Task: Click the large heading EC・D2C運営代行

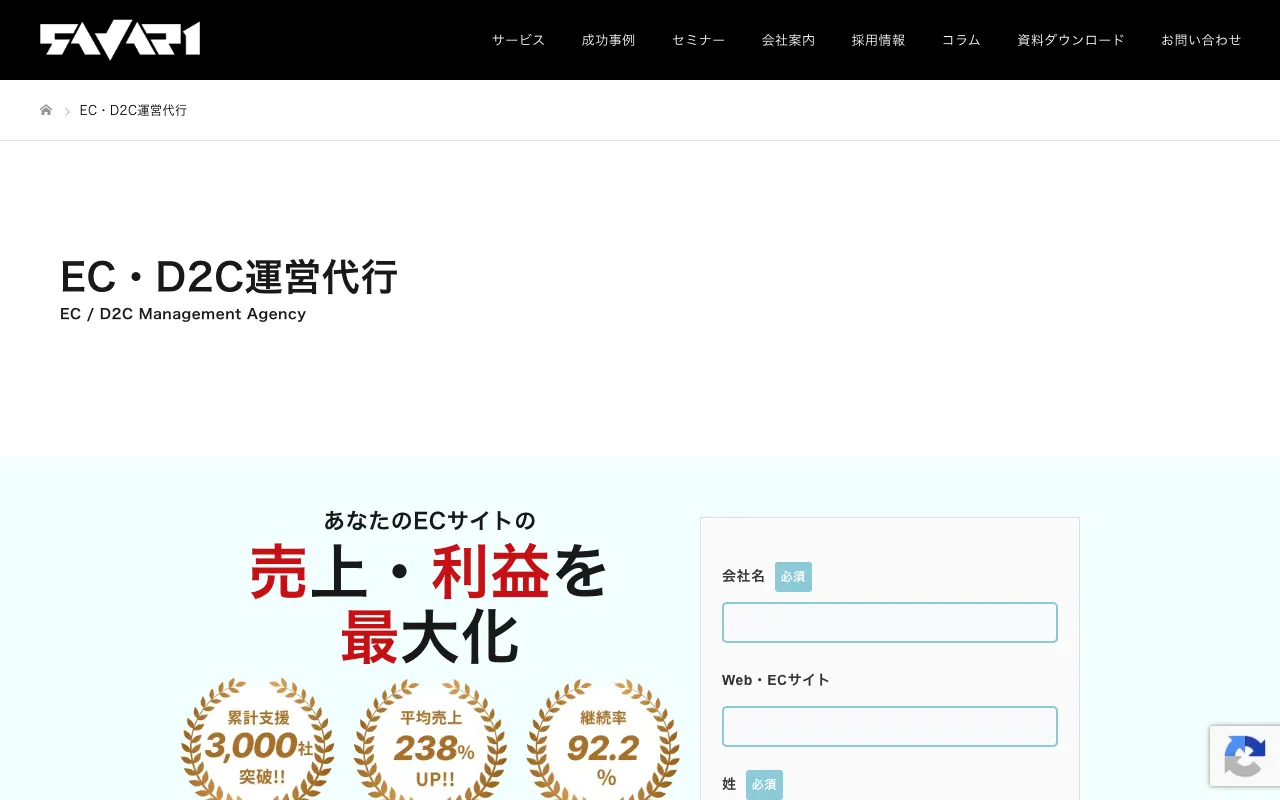Action: pyautogui.click(x=229, y=277)
